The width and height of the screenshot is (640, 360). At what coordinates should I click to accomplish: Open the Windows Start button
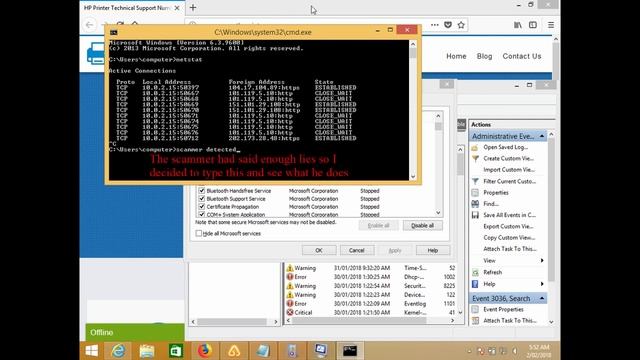click(x=92, y=351)
